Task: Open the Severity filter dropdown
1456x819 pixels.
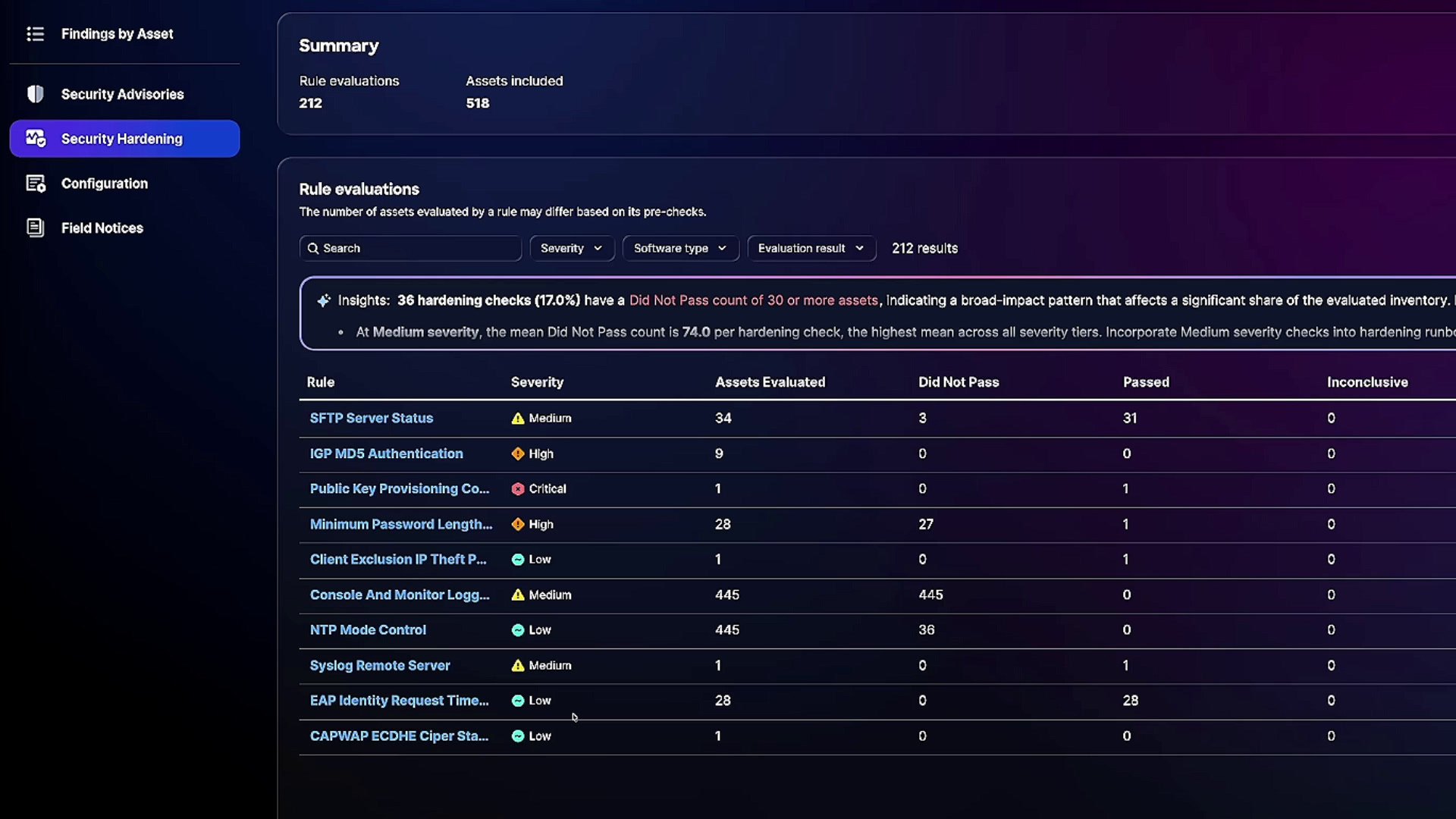Action: coord(572,249)
